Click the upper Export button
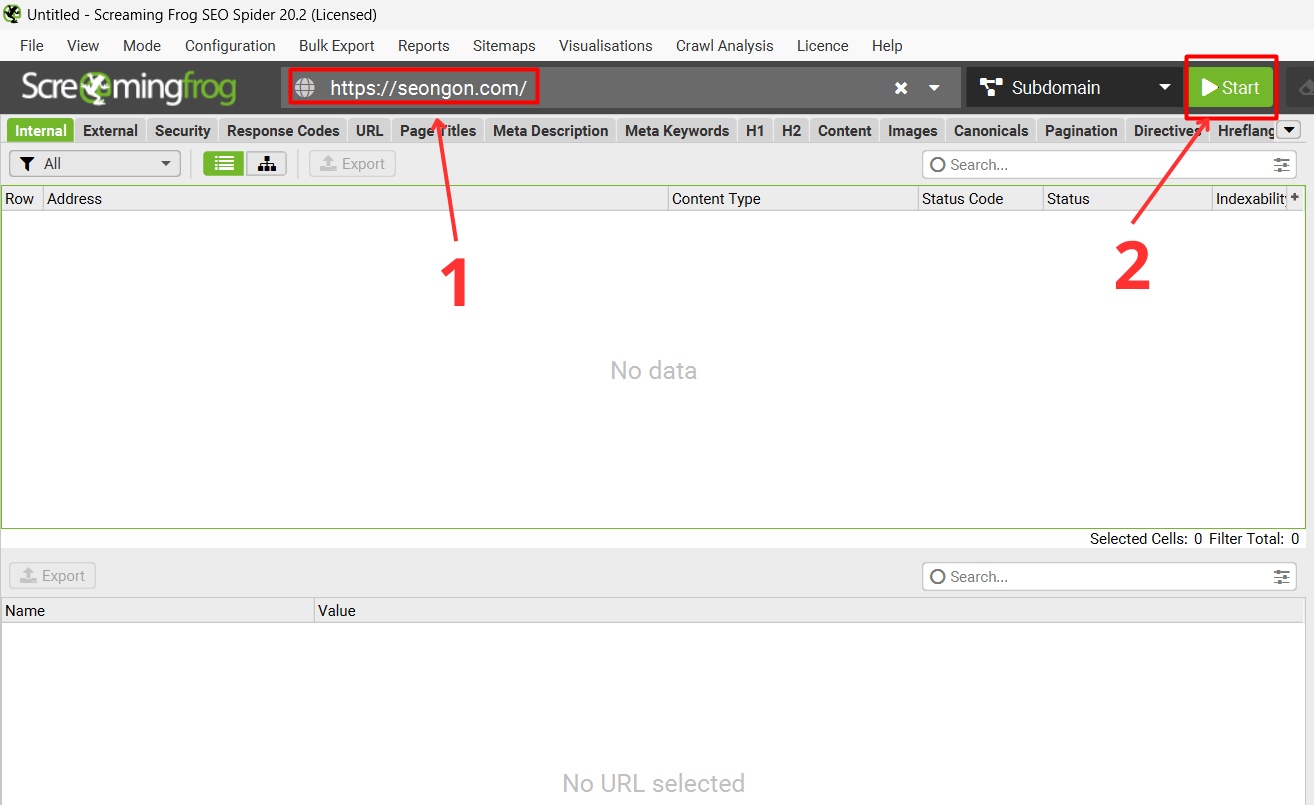This screenshot has width=1314, height=805. (x=353, y=164)
